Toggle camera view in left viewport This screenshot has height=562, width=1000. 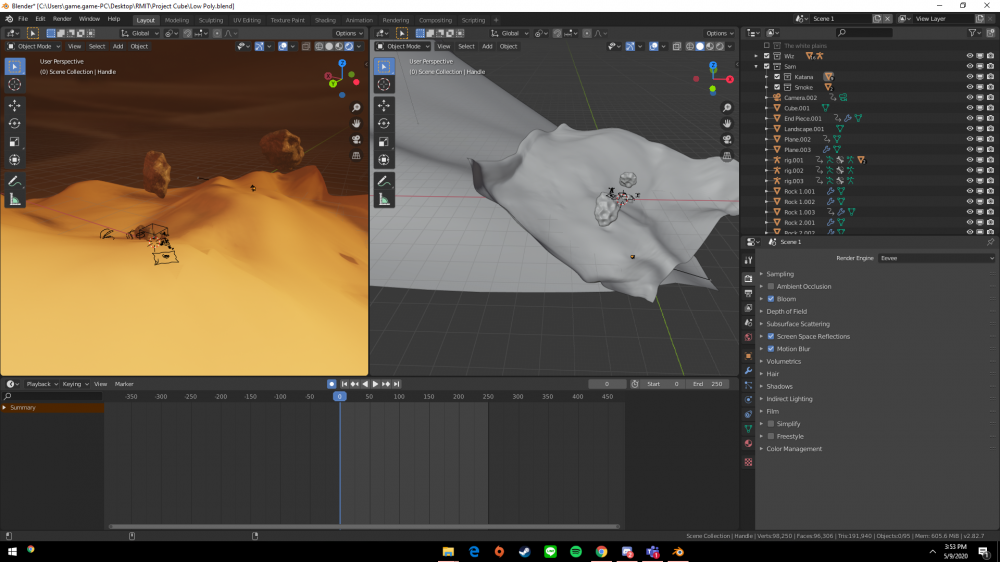(356, 139)
